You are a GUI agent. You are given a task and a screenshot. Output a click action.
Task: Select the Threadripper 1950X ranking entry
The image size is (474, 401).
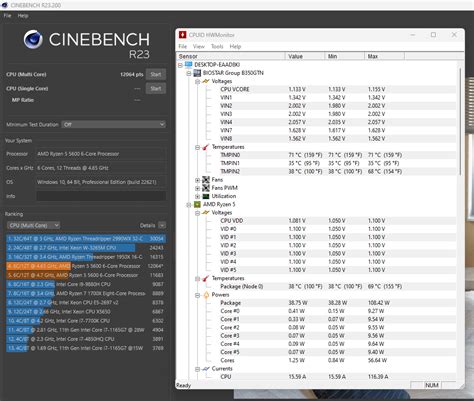(x=85, y=257)
